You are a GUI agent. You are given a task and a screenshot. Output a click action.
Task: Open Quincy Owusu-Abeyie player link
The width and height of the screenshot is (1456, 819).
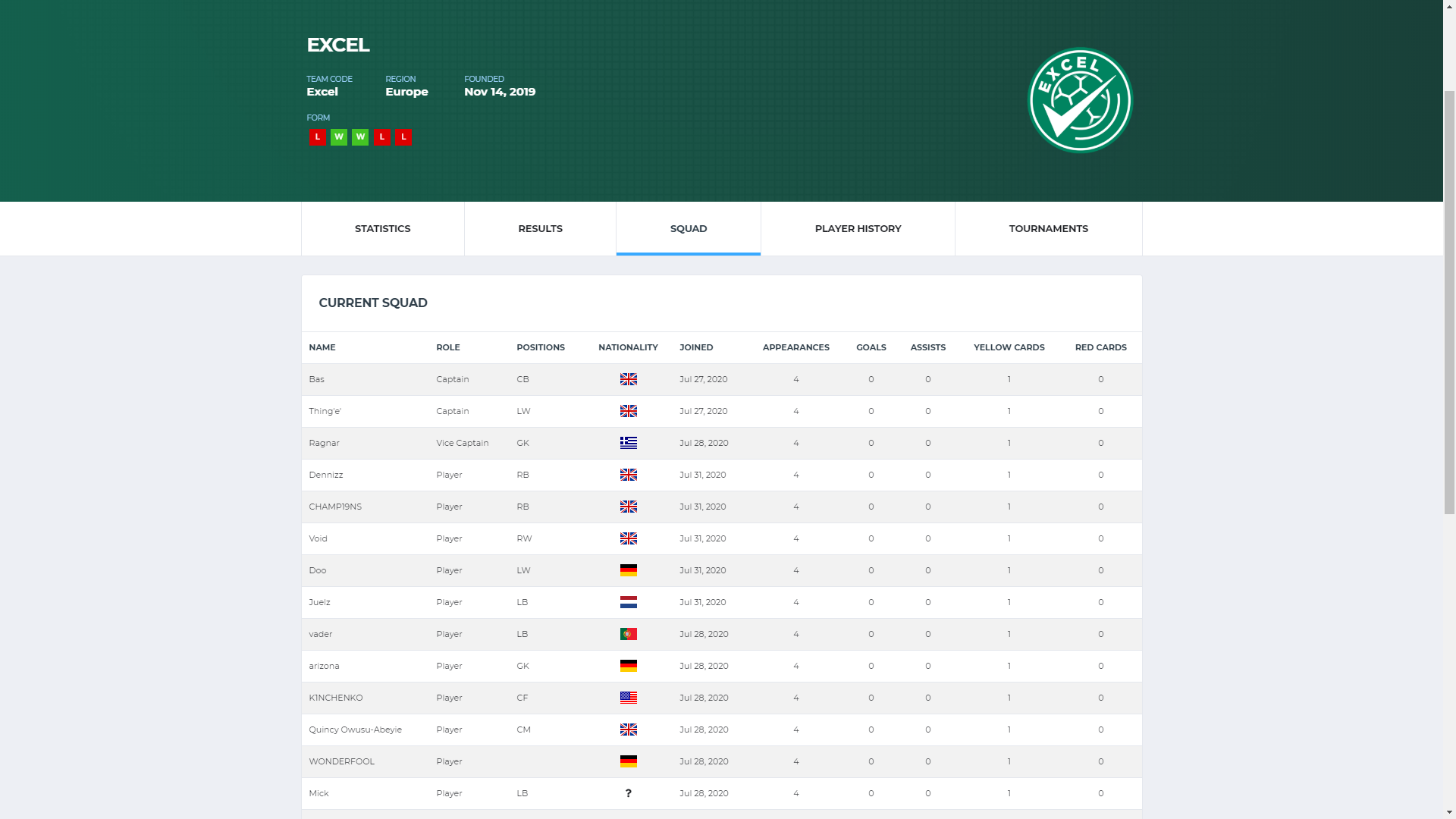(355, 730)
